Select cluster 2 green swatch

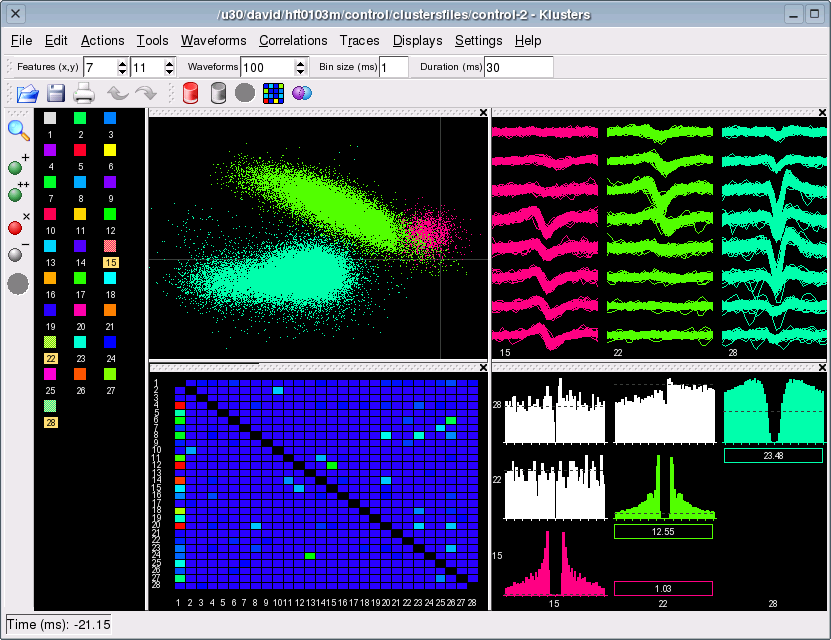coord(80,118)
